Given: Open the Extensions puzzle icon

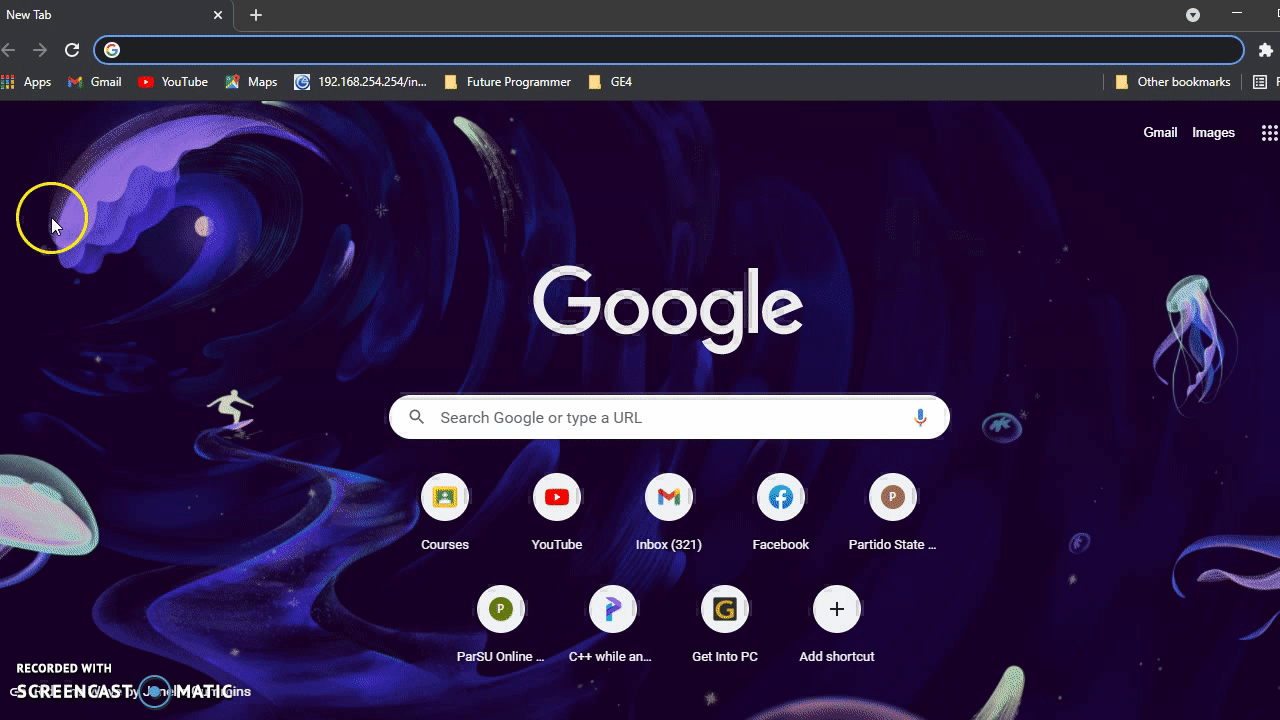Looking at the screenshot, I should coord(1265,50).
